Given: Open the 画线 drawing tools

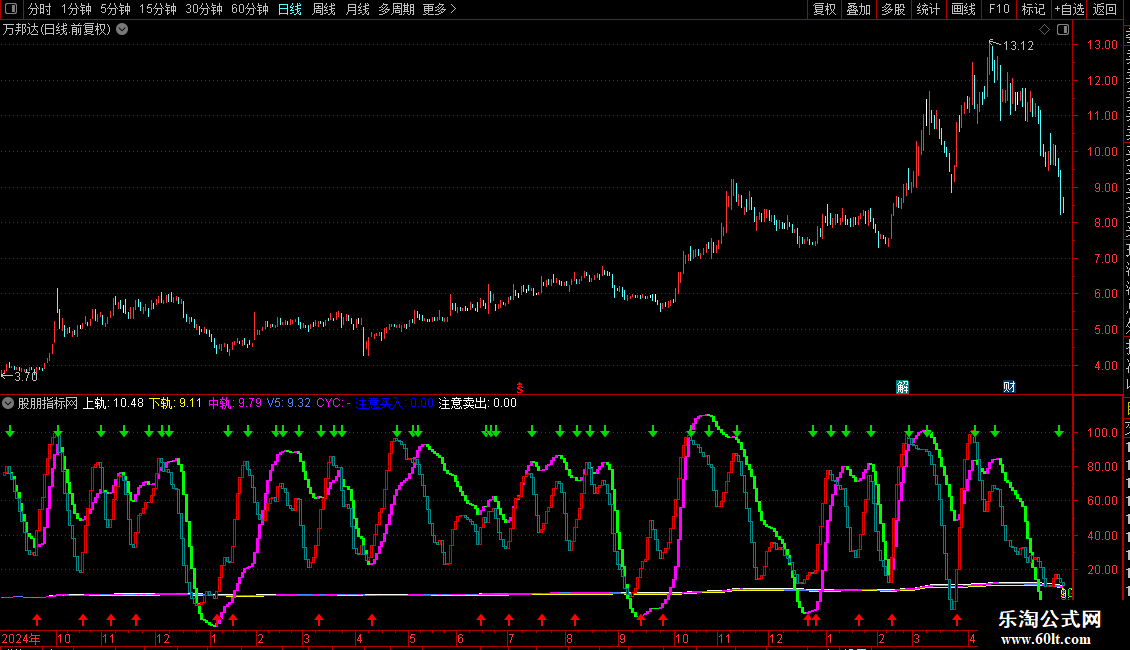Looking at the screenshot, I should [963, 9].
